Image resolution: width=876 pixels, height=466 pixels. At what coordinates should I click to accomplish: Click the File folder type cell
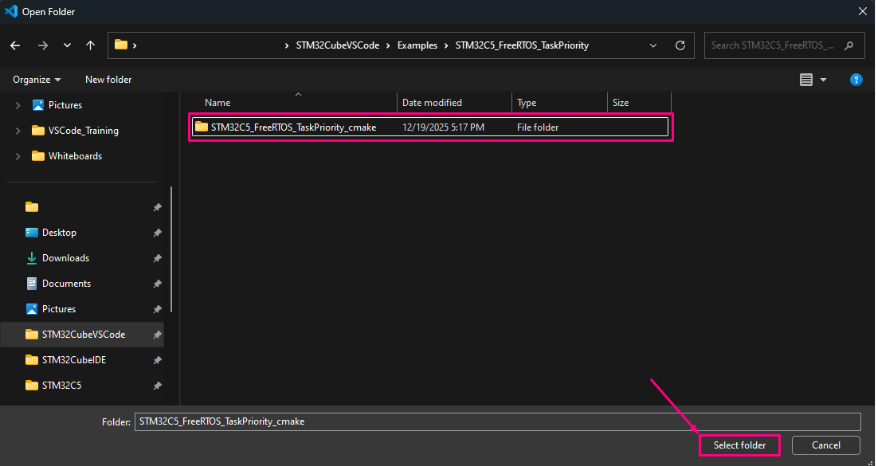click(537, 127)
